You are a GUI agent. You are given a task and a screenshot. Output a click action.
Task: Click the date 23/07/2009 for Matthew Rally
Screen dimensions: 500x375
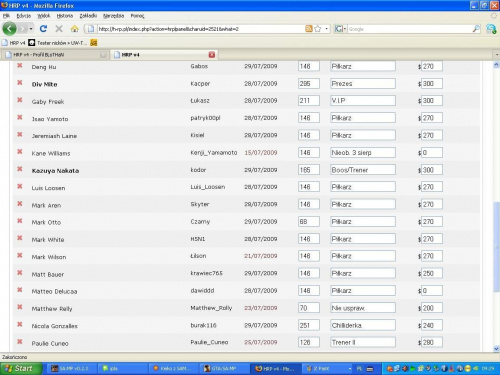(x=261, y=308)
